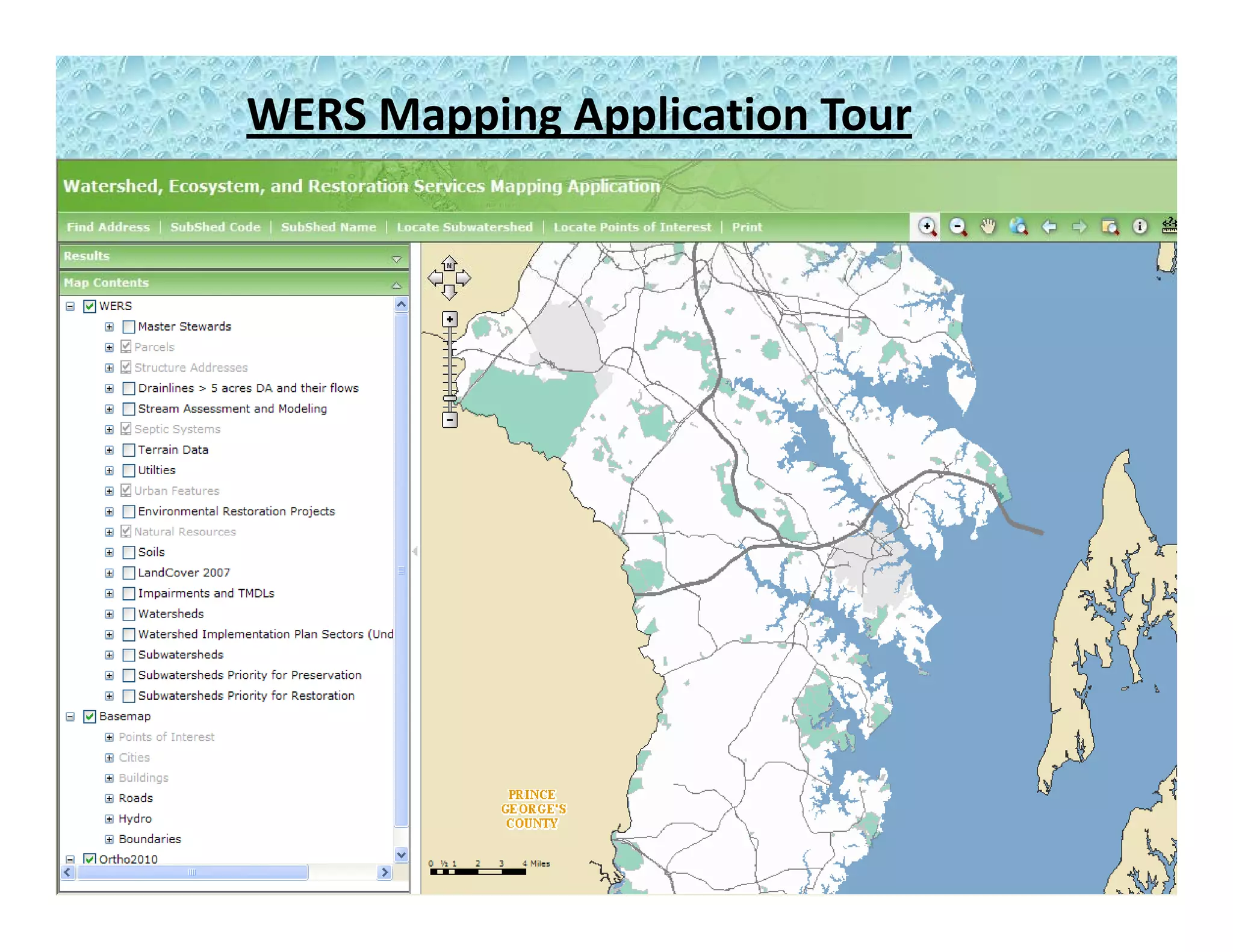Expand the Hydro basemap node
The width and height of the screenshot is (1233, 952).
pyautogui.click(x=109, y=819)
